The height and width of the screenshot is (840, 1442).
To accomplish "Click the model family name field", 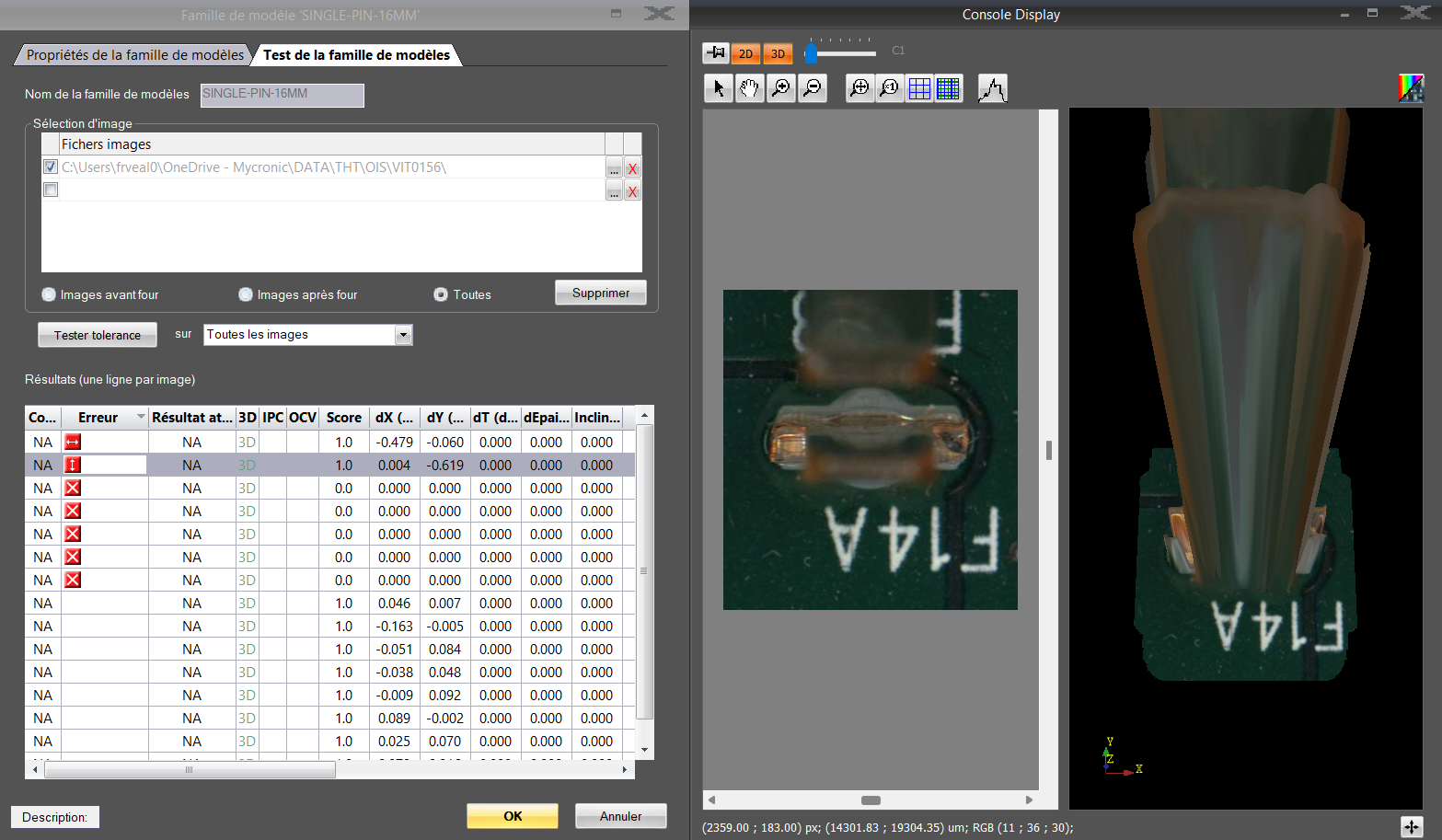I will (282, 95).
